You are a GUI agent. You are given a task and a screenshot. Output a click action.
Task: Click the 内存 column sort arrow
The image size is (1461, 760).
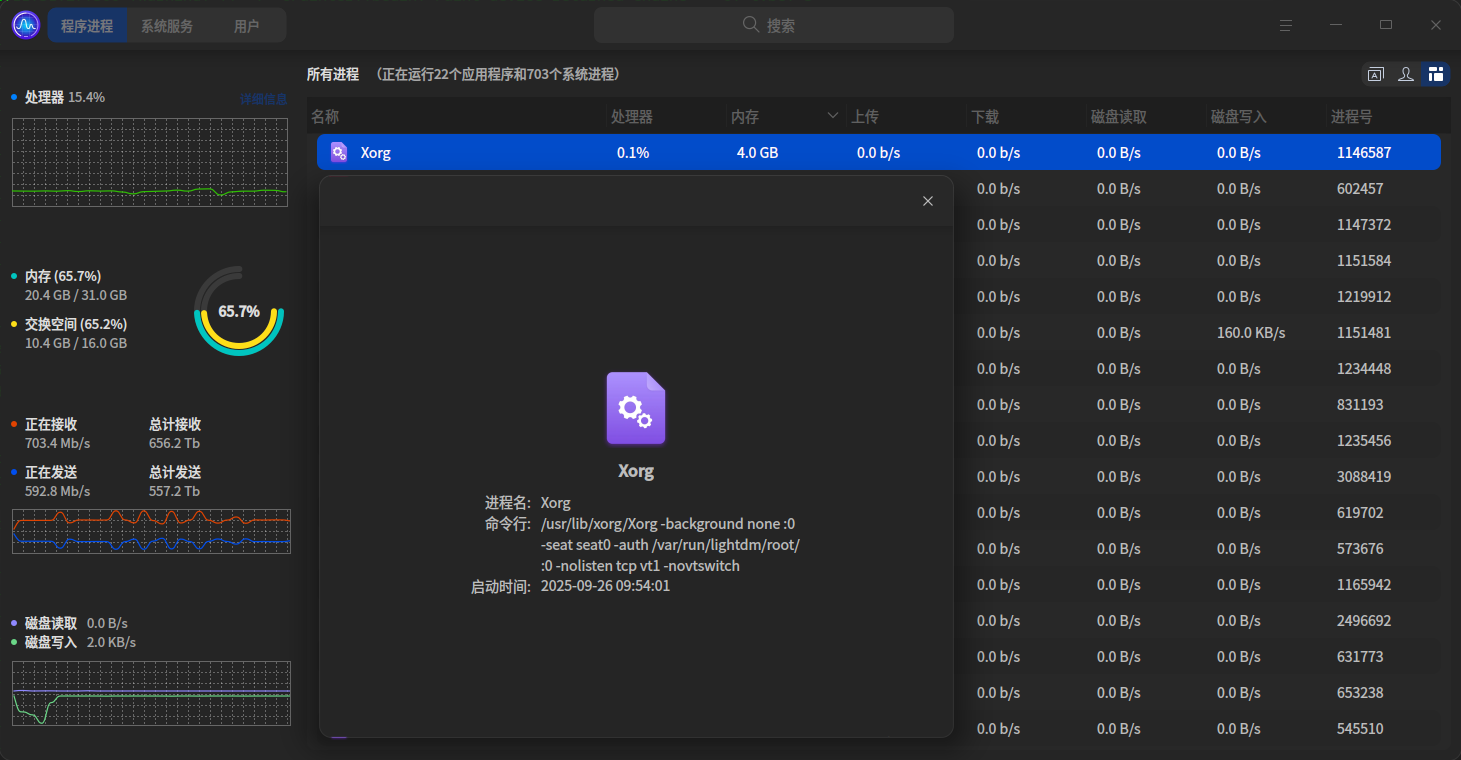833,116
